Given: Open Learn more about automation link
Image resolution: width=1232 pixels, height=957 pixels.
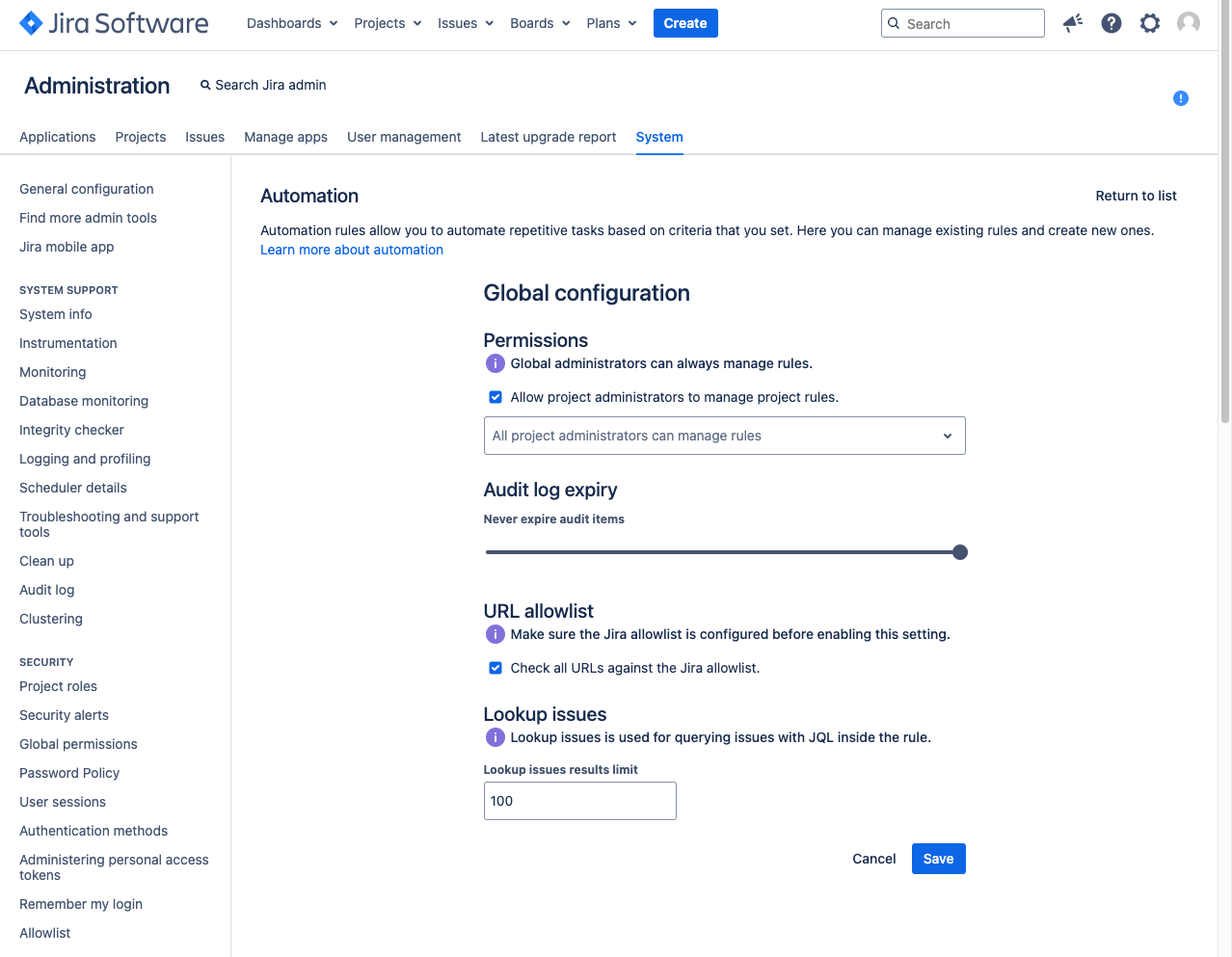Looking at the screenshot, I should 352,250.
